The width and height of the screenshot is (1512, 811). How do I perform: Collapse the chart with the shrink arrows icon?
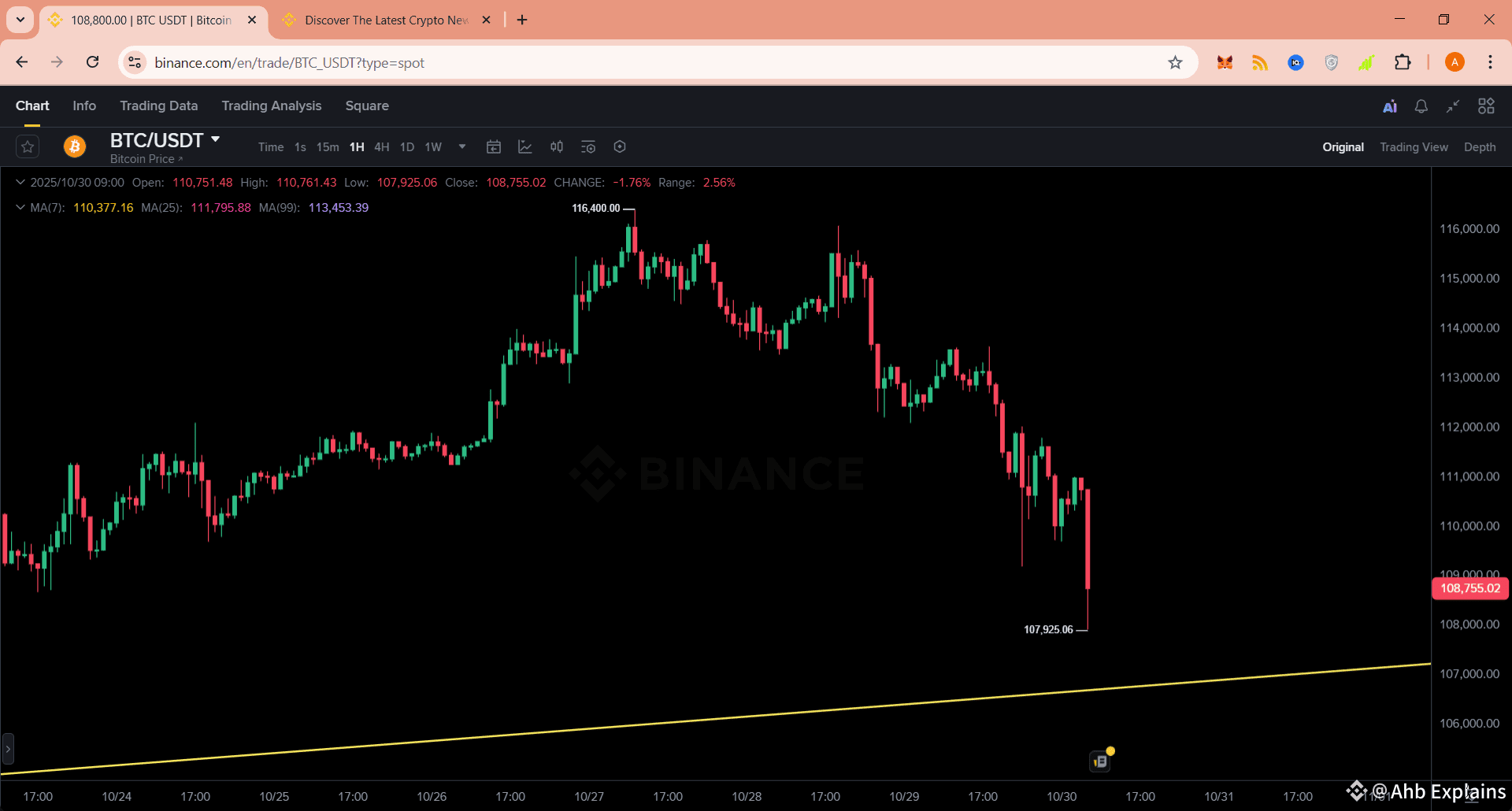point(1453,106)
